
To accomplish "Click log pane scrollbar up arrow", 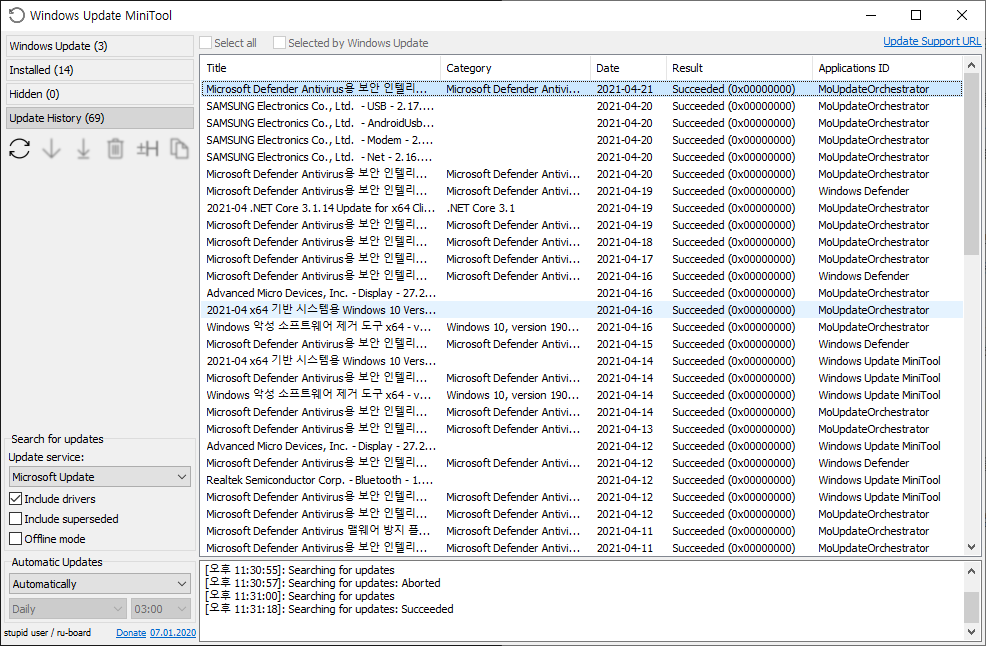I will (x=972, y=571).
